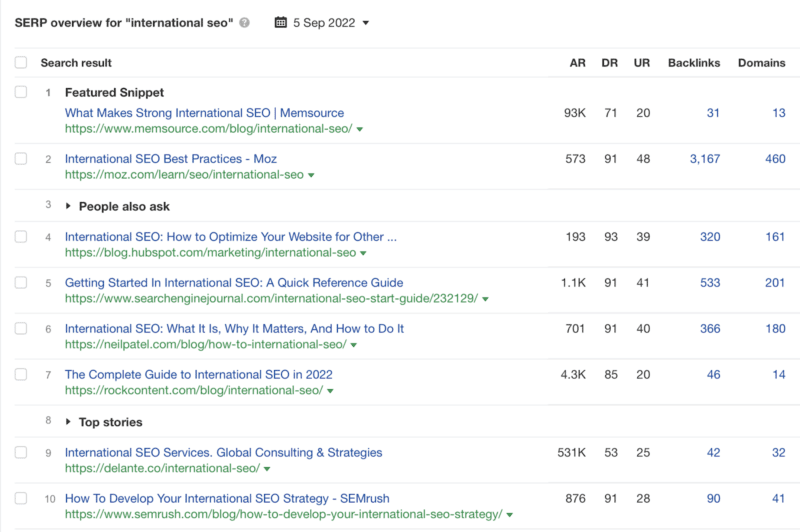Viewport: 800px width, 532px height.
Task: Open the 180 domains count for Neil Patel
Action: tap(775, 328)
